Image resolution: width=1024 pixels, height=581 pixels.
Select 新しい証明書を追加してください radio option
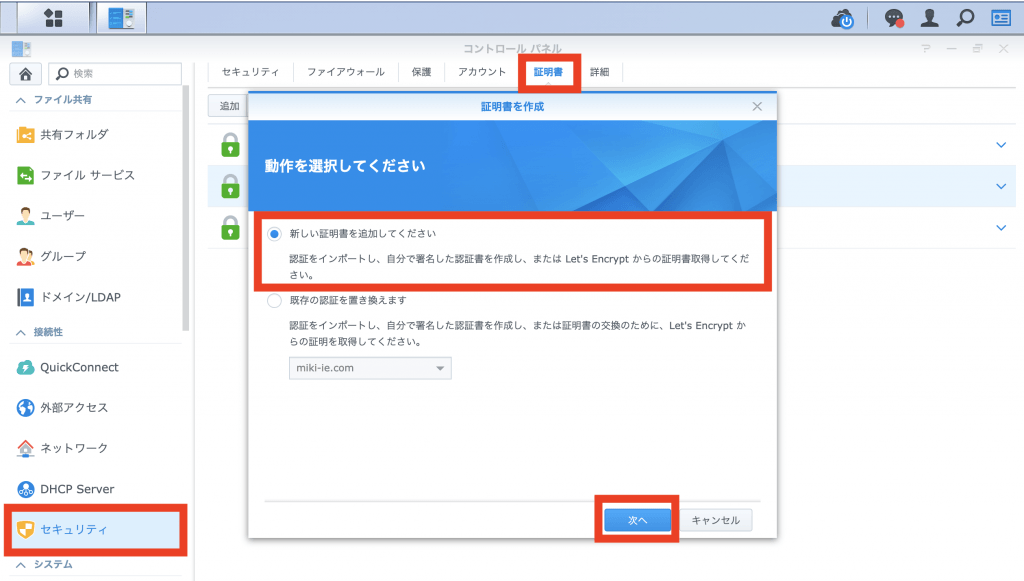[x=275, y=233]
